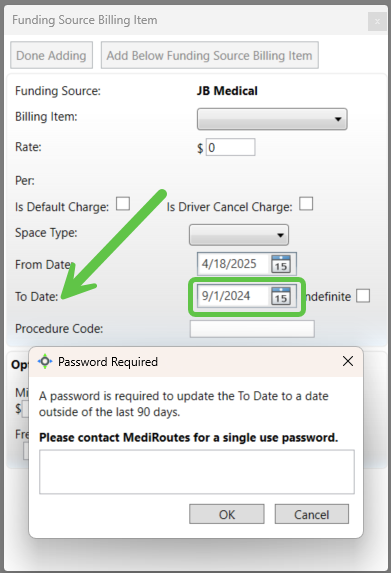The height and width of the screenshot is (573, 391).
Task: Check the Is Driver Cancel Charge box
Action: coord(306,204)
